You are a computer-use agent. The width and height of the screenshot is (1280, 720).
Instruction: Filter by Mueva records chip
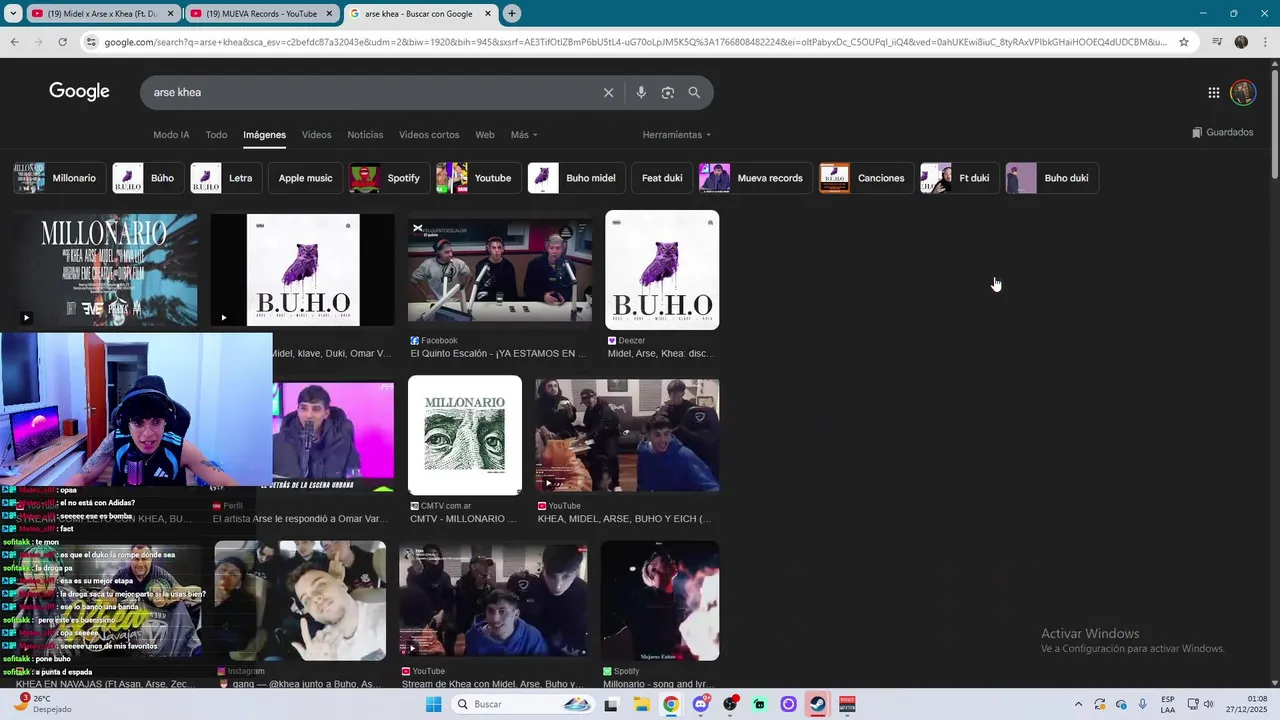click(x=755, y=178)
